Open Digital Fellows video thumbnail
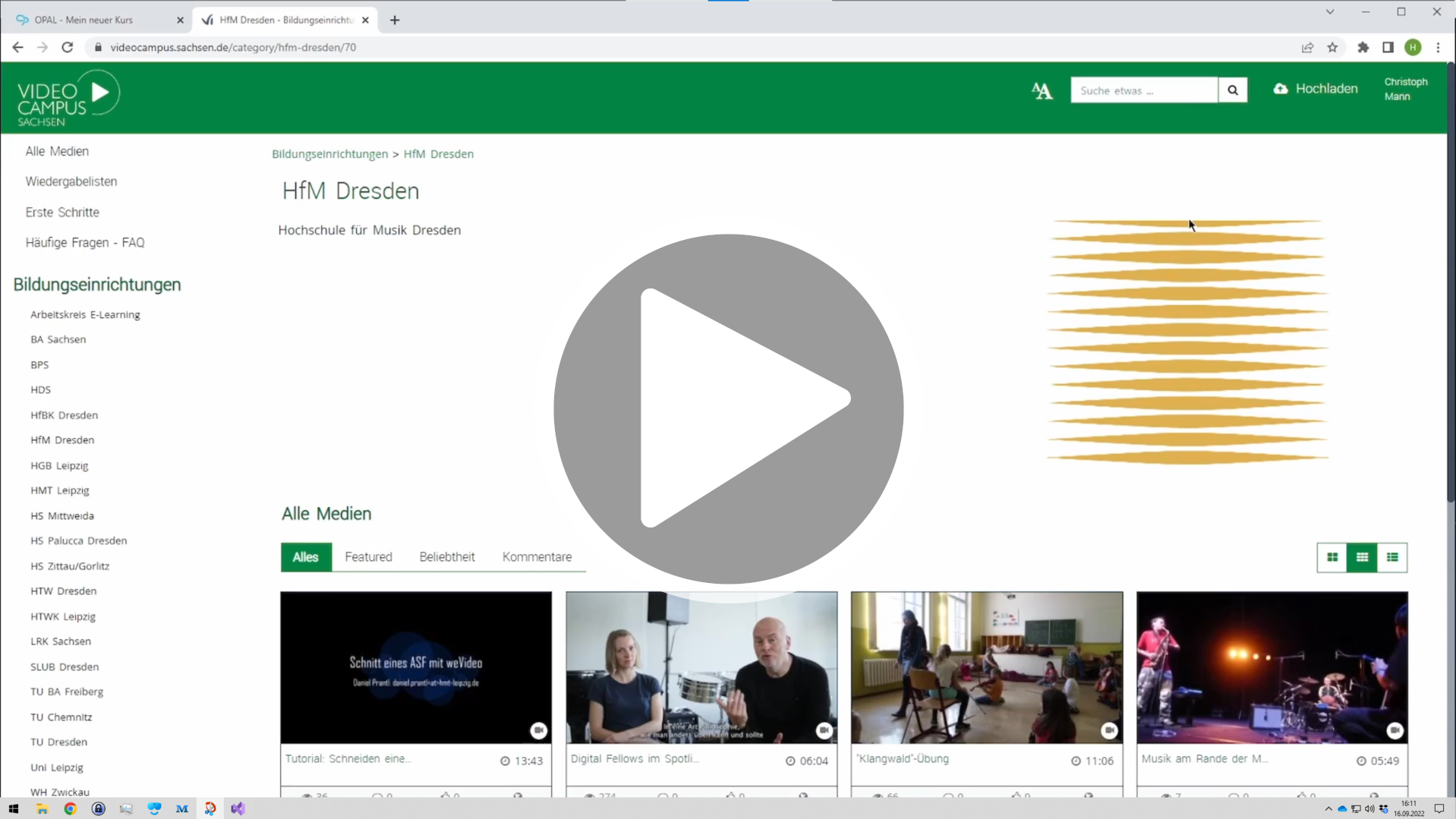Screen dimensions: 1456x819 (x=701, y=667)
